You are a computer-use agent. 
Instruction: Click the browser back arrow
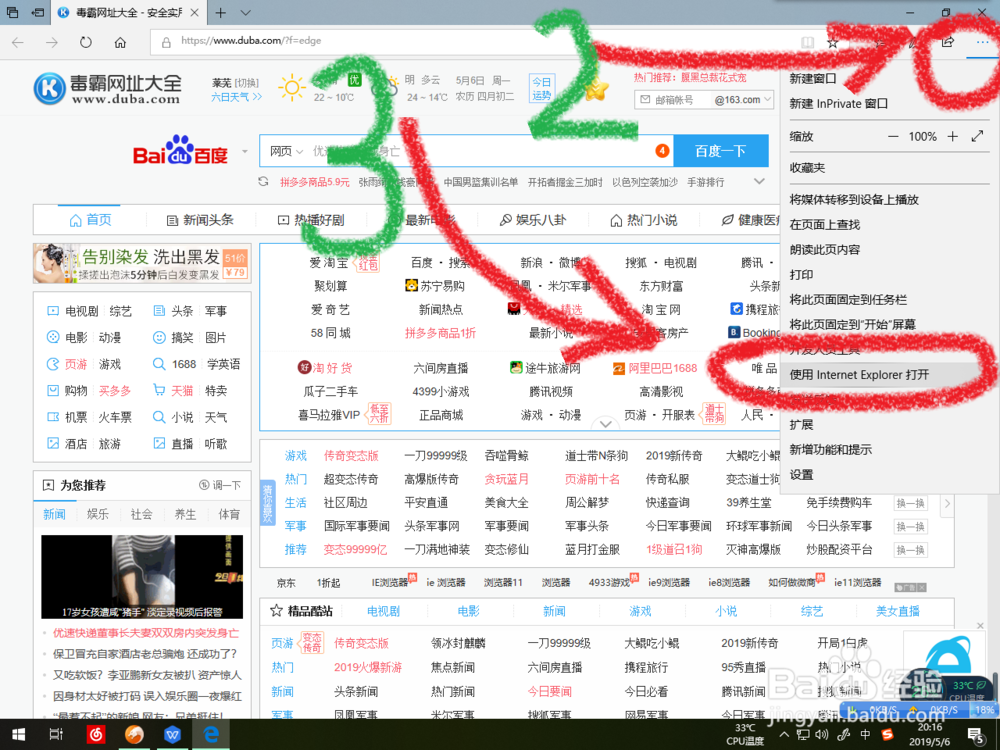pyautogui.click(x=18, y=42)
